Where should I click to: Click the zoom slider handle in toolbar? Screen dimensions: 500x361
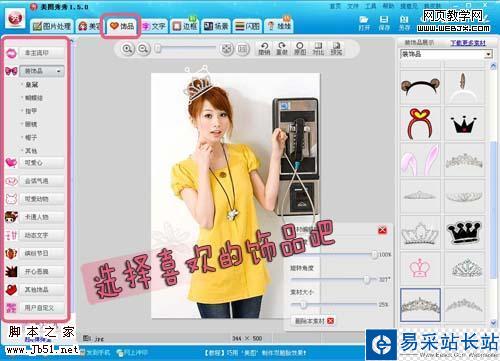coord(158,49)
